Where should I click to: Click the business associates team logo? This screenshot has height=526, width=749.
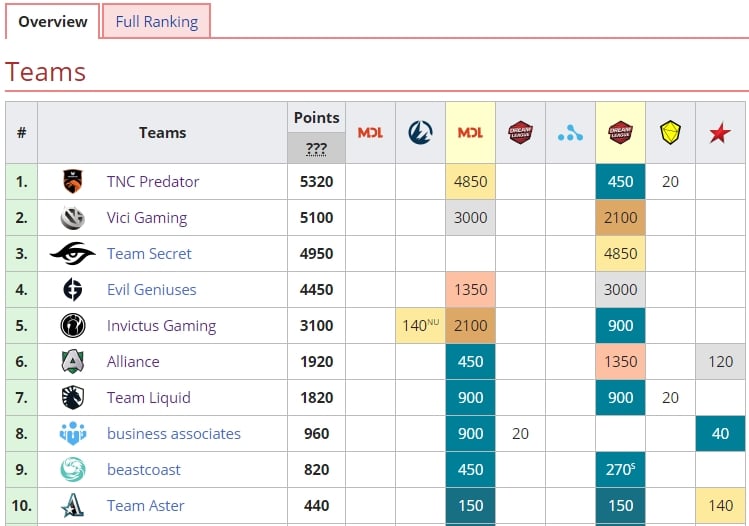(x=73, y=434)
